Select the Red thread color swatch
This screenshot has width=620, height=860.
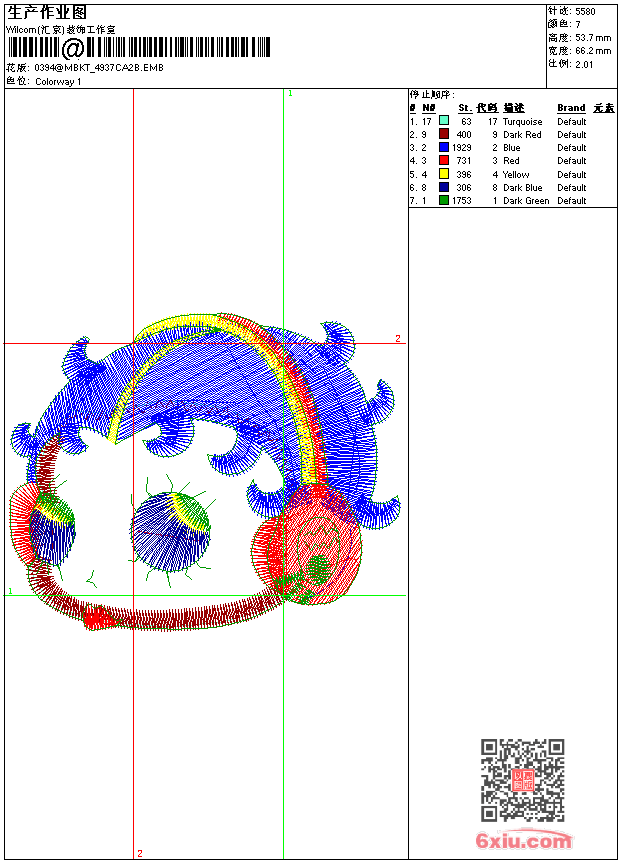point(444,160)
